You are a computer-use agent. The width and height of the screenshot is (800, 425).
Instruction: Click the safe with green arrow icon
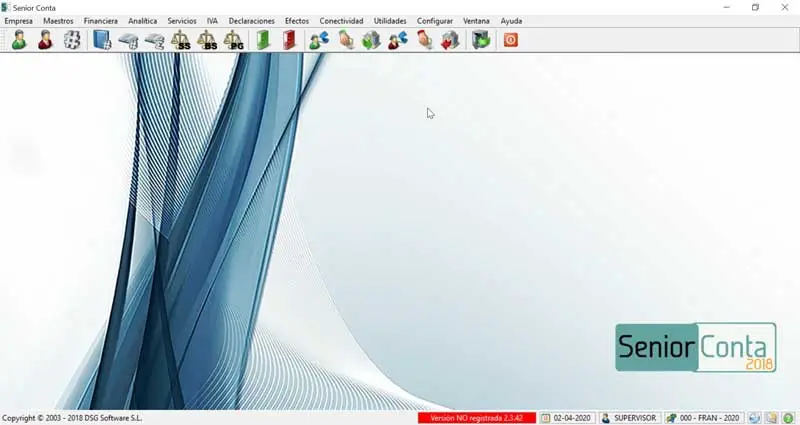[481, 40]
